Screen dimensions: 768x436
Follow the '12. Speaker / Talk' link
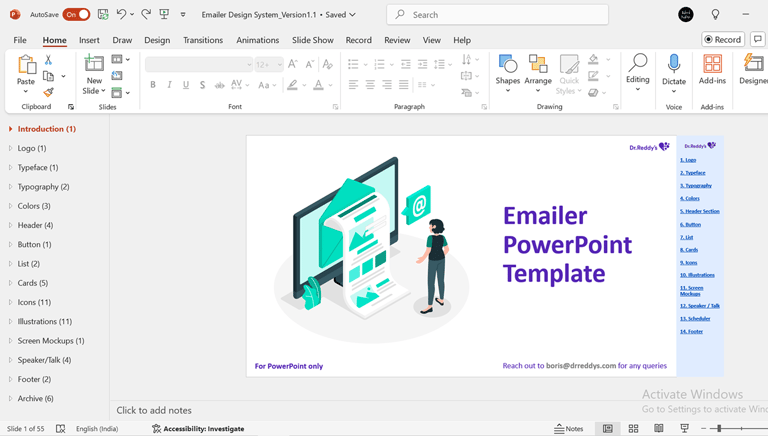pos(699,306)
